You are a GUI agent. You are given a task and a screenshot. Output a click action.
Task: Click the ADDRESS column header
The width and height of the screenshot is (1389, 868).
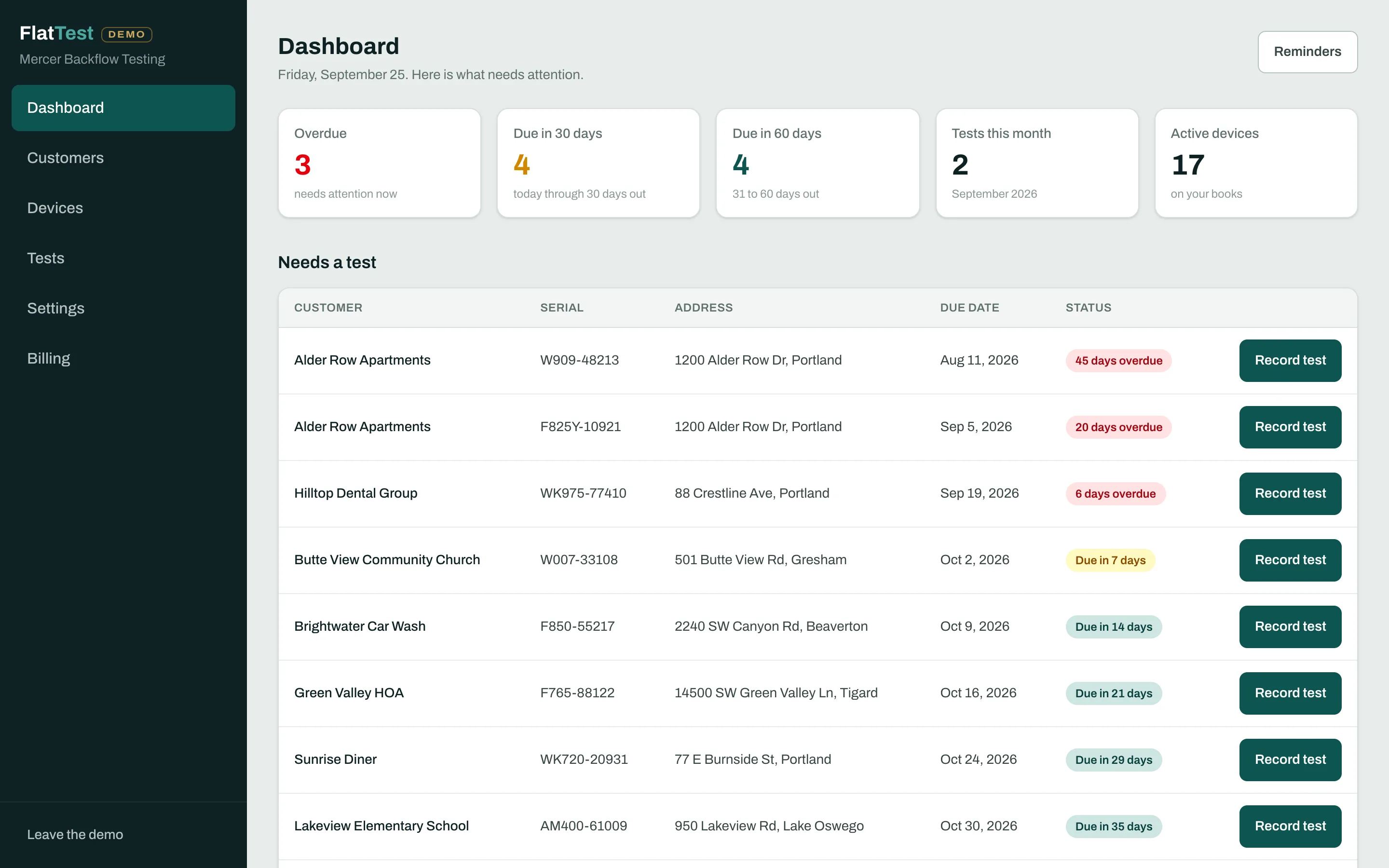[704, 308]
